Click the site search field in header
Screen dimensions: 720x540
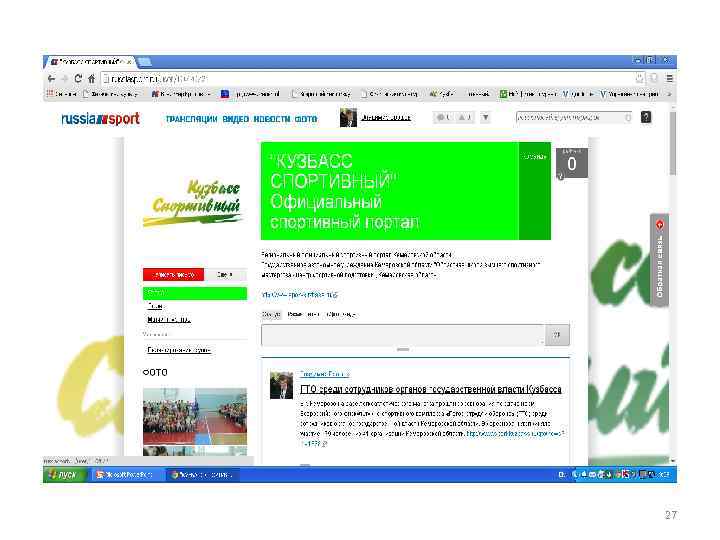(x=574, y=118)
